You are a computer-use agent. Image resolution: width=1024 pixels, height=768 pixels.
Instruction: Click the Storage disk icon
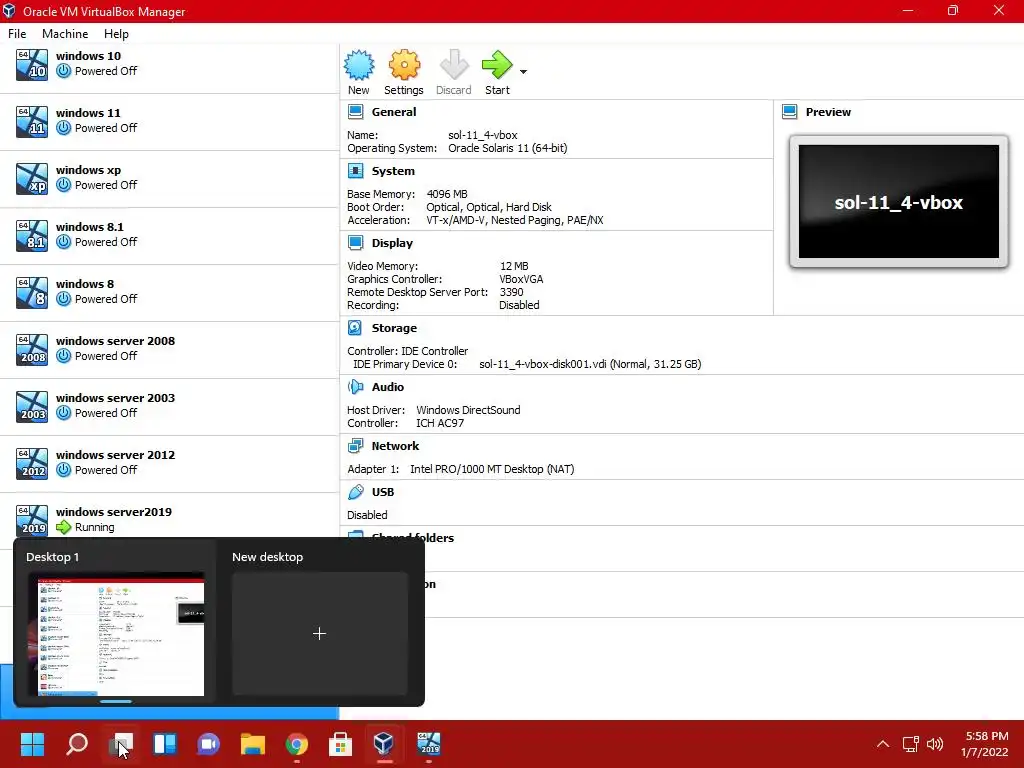355,328
